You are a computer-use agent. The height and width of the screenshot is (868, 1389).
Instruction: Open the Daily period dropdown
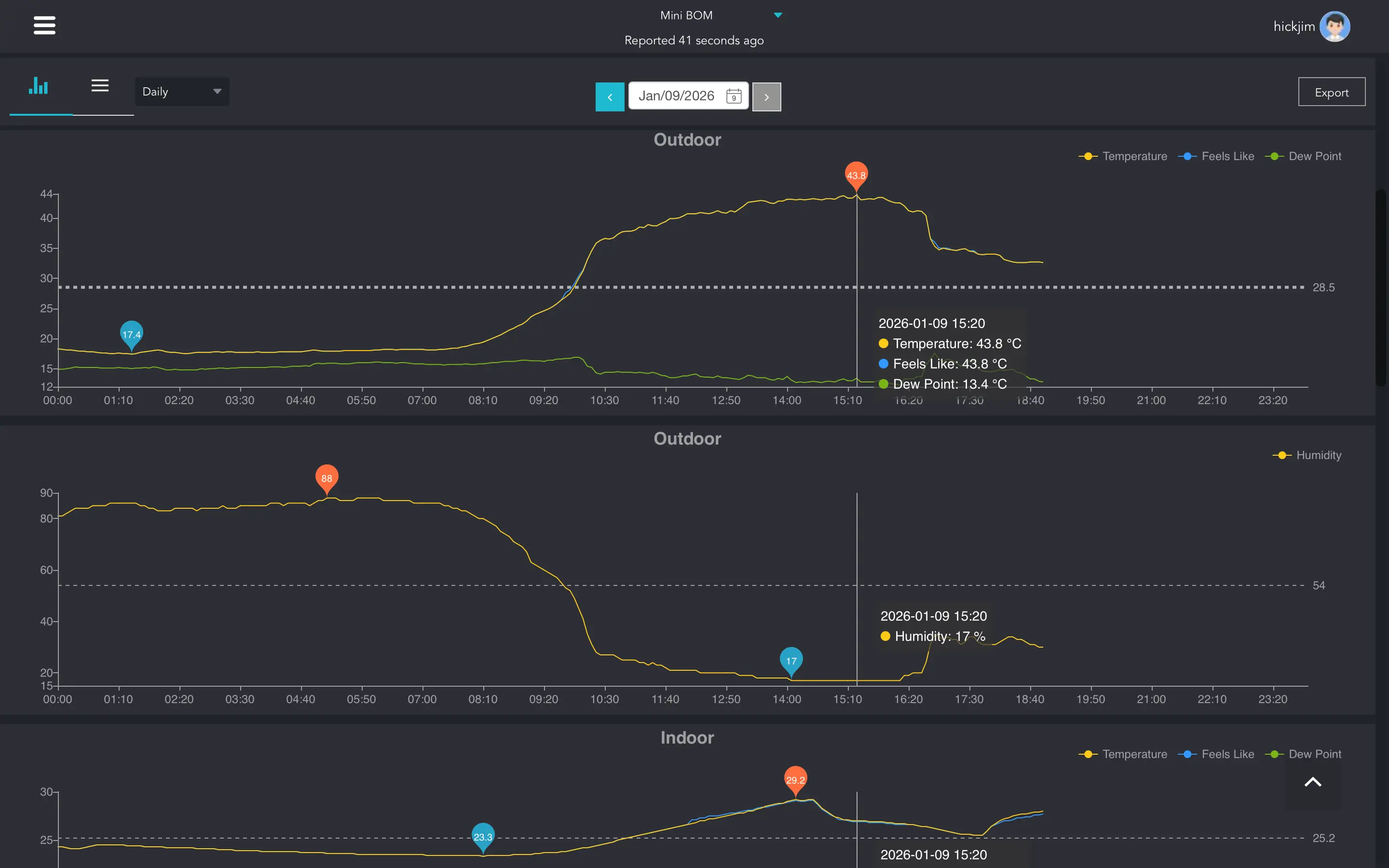[x=181, y=92]
